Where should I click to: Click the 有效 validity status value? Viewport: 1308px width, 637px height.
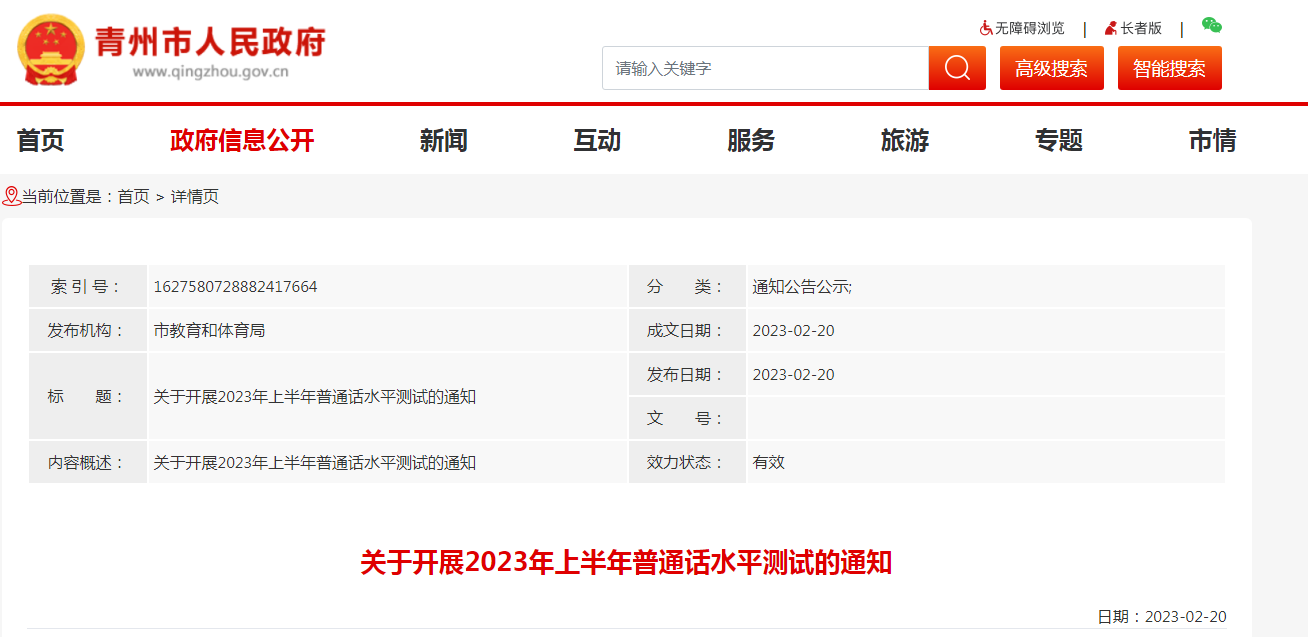[769, 463]
